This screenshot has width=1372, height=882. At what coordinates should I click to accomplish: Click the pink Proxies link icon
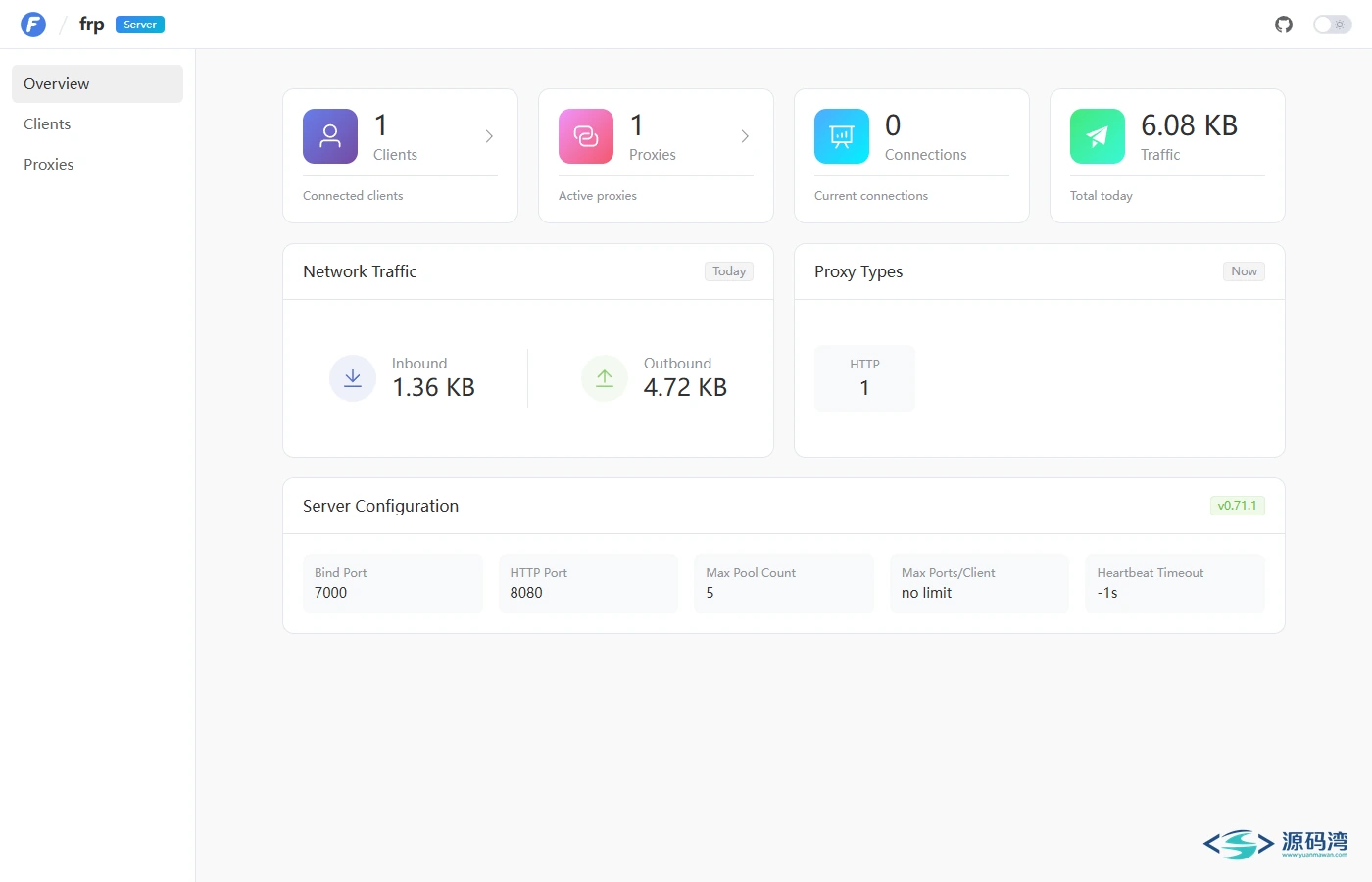tap(586, 136)
